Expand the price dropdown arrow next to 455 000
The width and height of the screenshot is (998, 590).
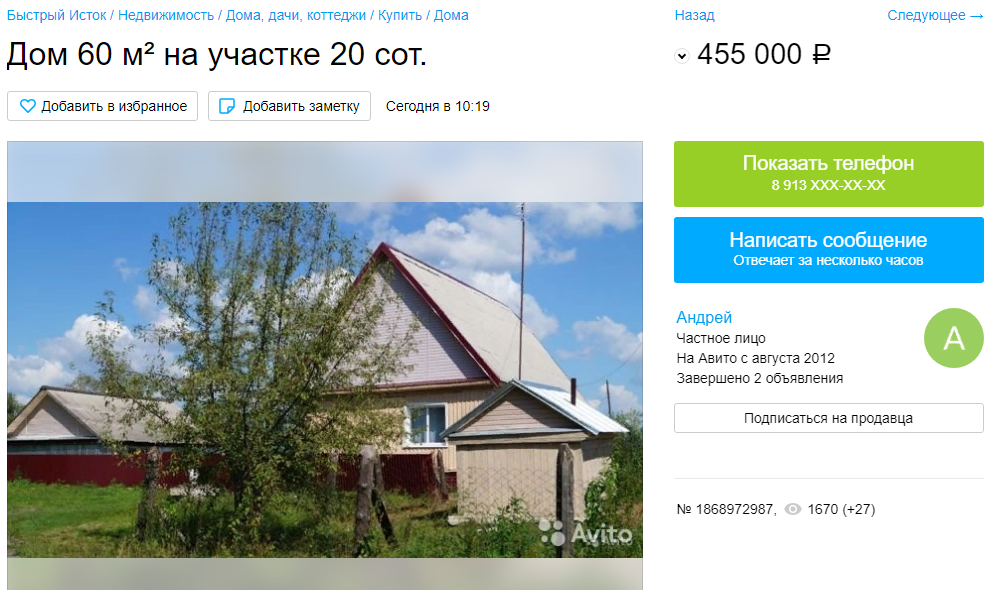(x=682, y=56)
